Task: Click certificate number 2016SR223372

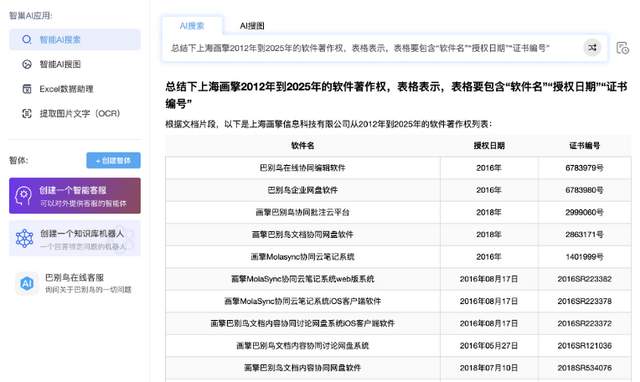Action: click(x=584, y=324)
